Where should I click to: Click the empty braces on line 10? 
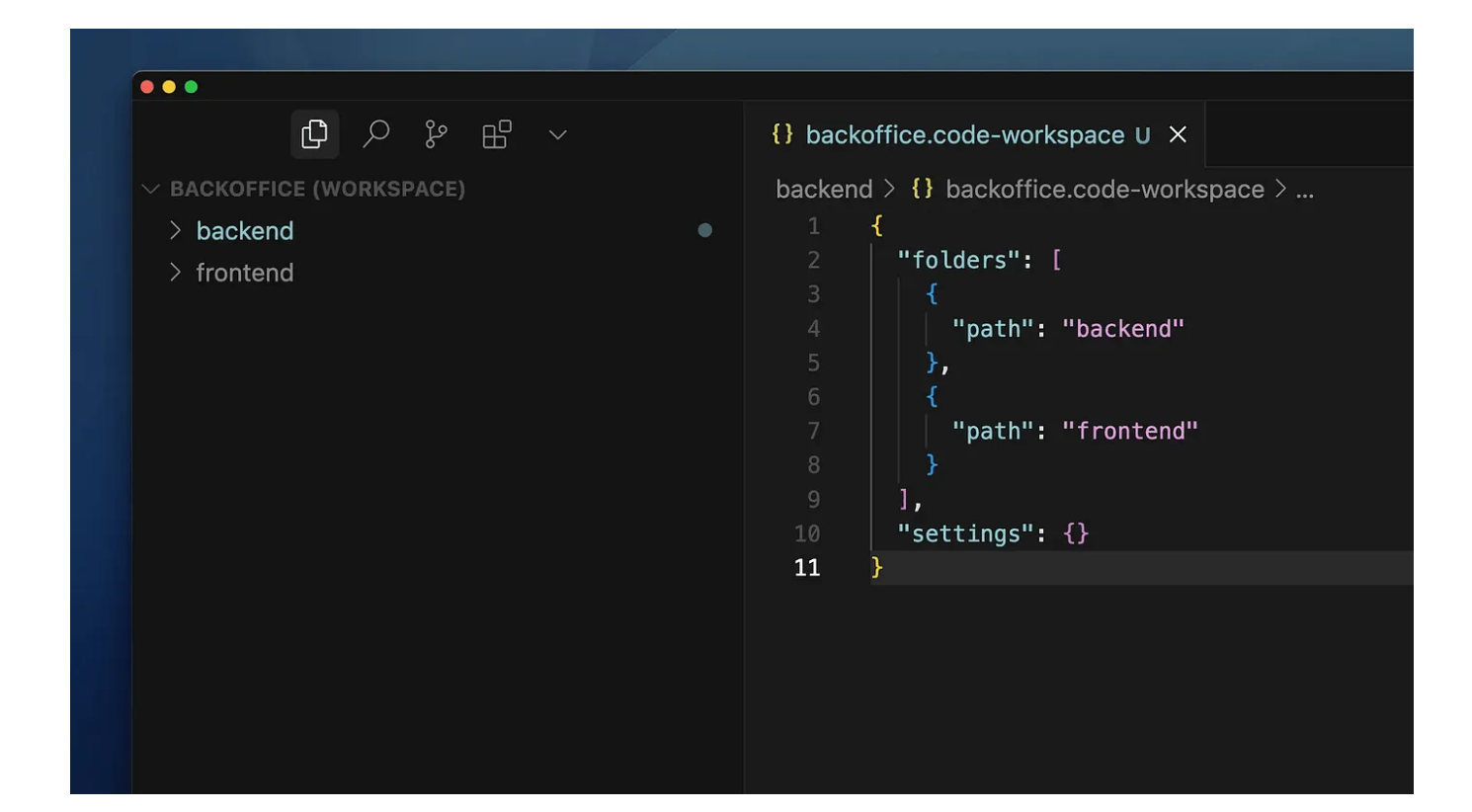pos(1076,533)
